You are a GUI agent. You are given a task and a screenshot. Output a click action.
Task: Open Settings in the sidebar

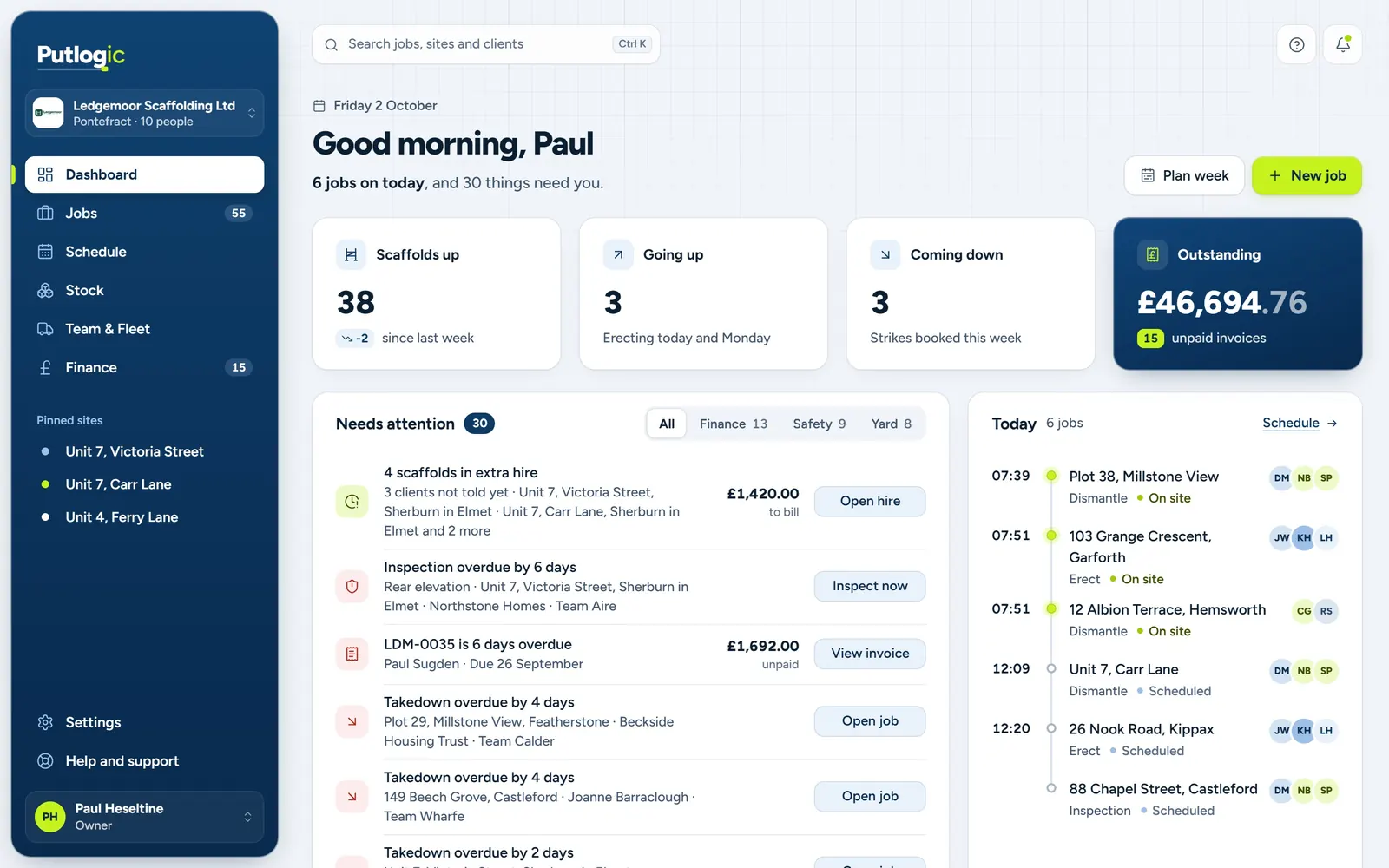pyautogui.click(x=144, y=722)
